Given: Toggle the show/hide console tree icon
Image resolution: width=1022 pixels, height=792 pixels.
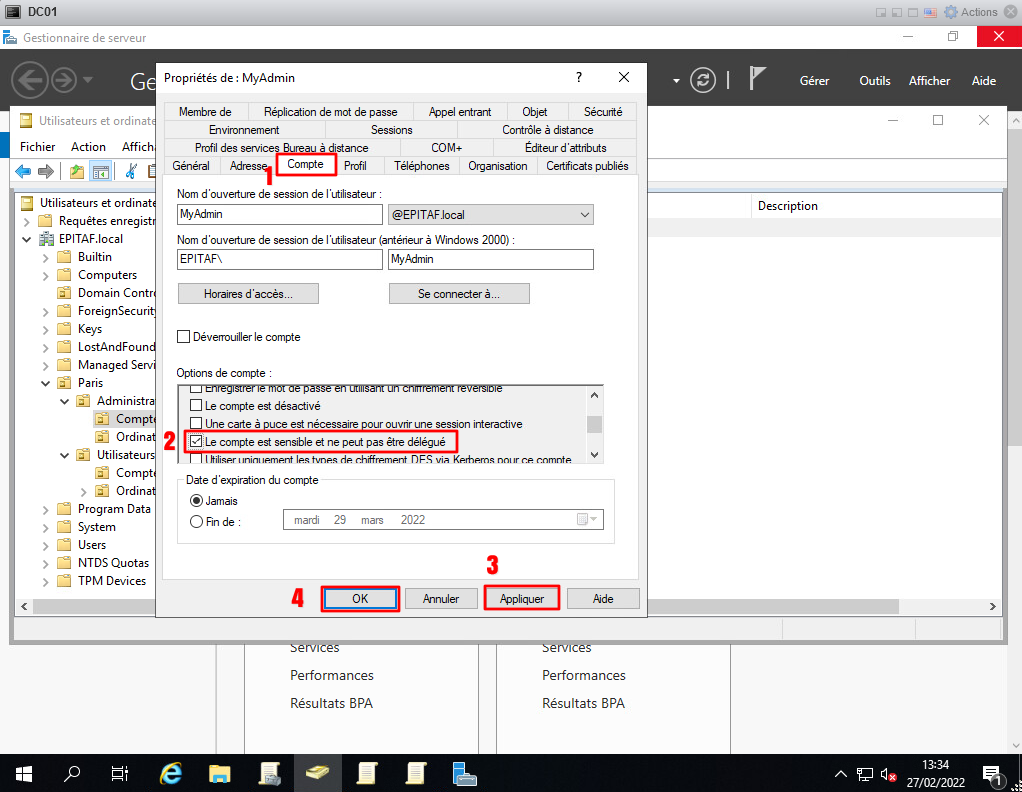Looking at the screenshot, I should click(x=100, y=171).
